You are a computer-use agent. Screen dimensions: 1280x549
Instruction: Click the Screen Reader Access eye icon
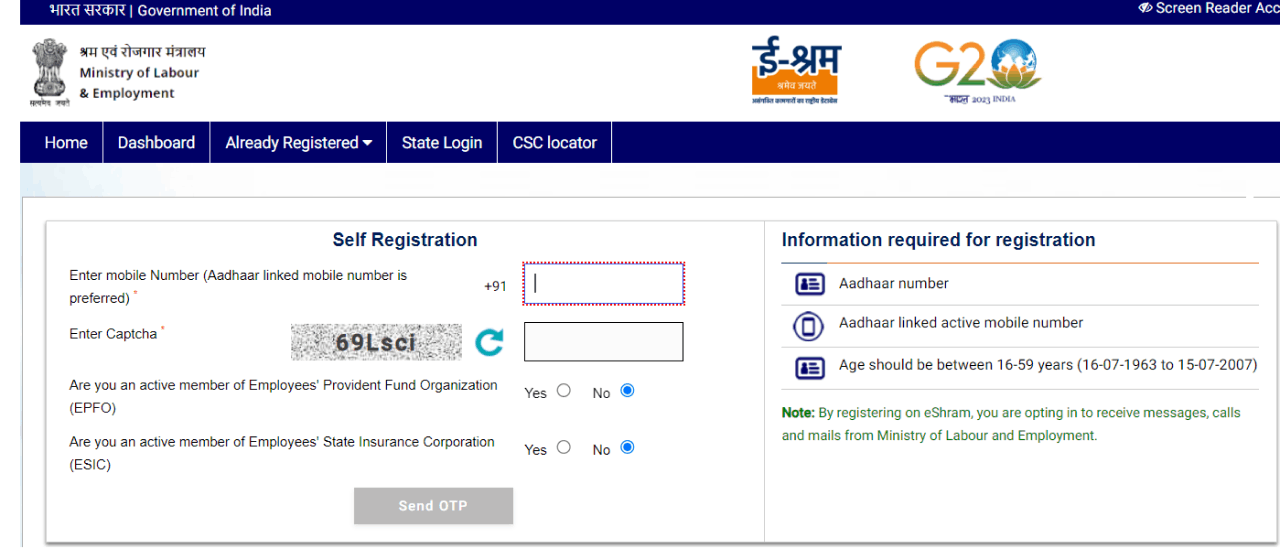(x=1145, y=8)
